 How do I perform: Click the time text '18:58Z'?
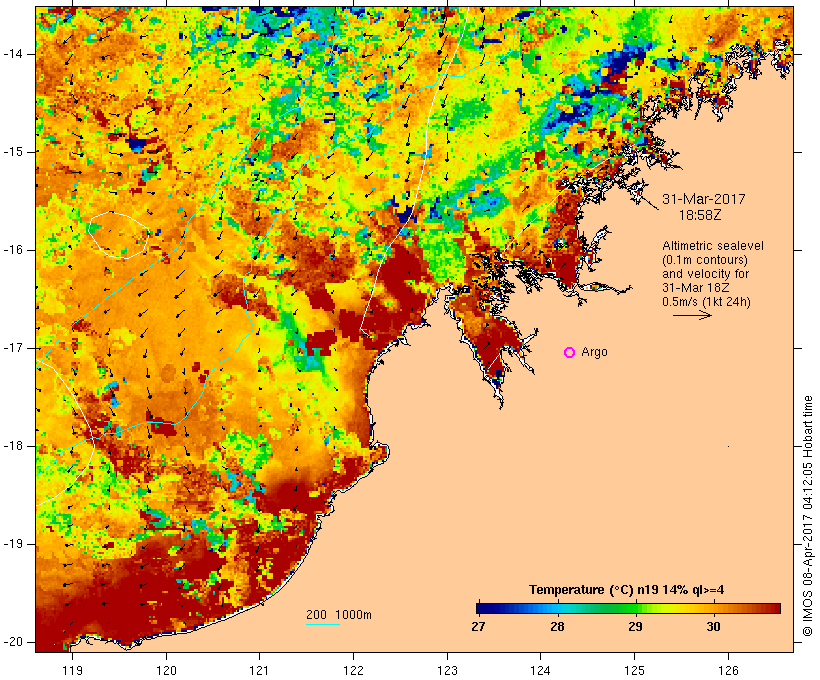700,215
